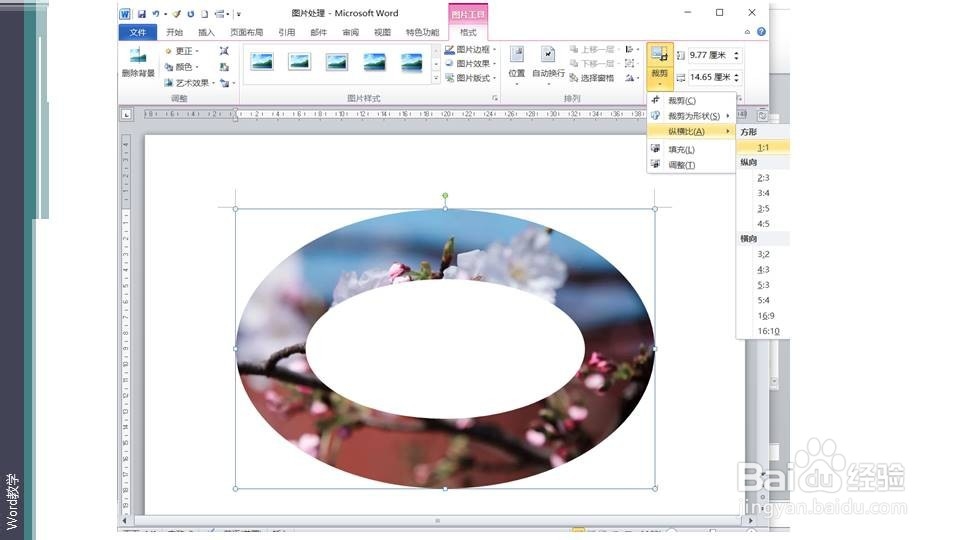Select the 2:3 portrait aspect ratio
960x540 pixels.
[x=763, y=178]
